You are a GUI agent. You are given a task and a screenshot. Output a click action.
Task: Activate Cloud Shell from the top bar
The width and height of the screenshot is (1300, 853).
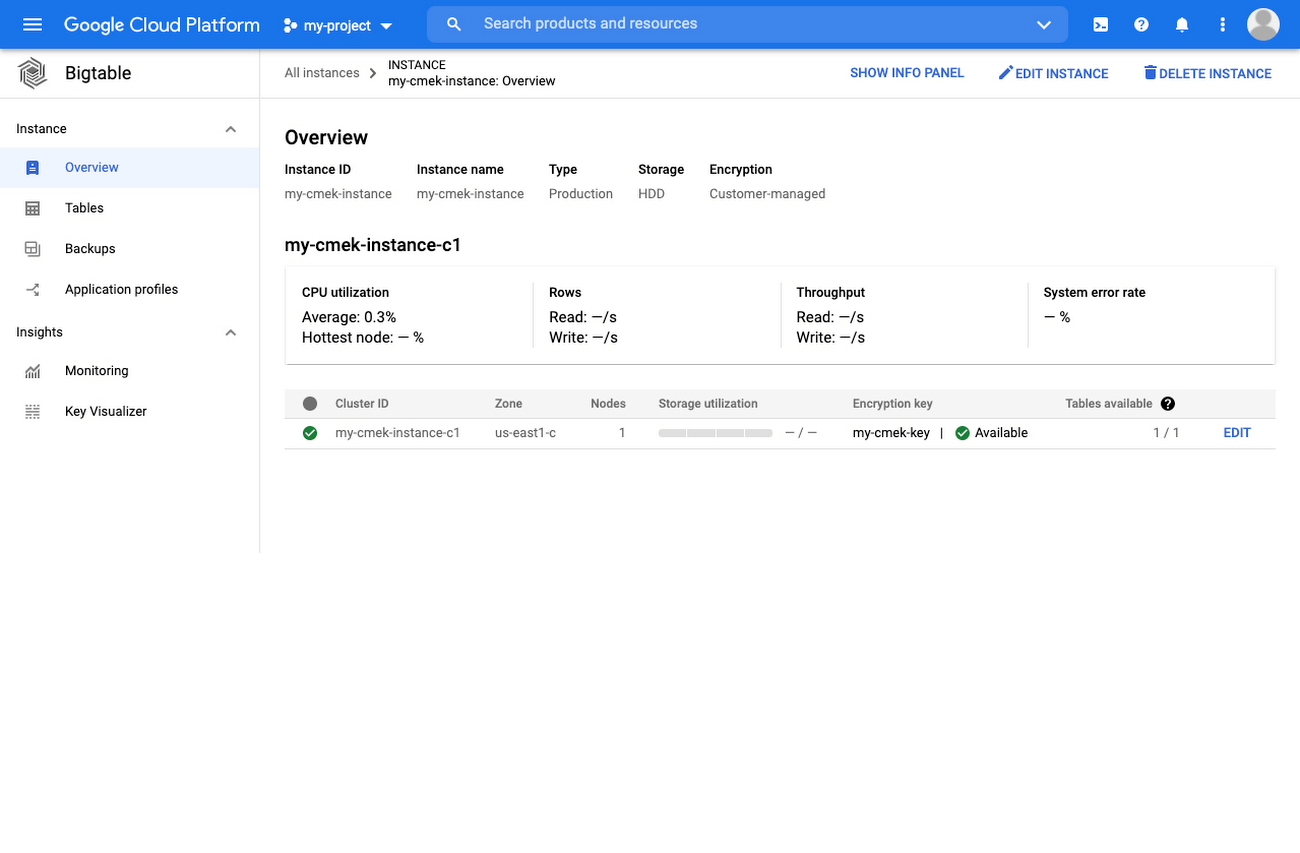click(x=1100, y=24)
